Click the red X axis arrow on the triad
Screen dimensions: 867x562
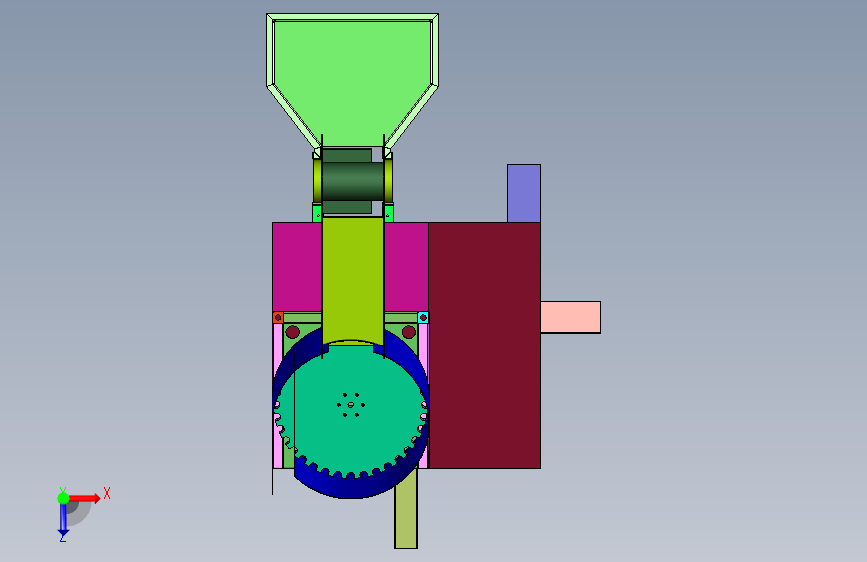tap(84, 498)
